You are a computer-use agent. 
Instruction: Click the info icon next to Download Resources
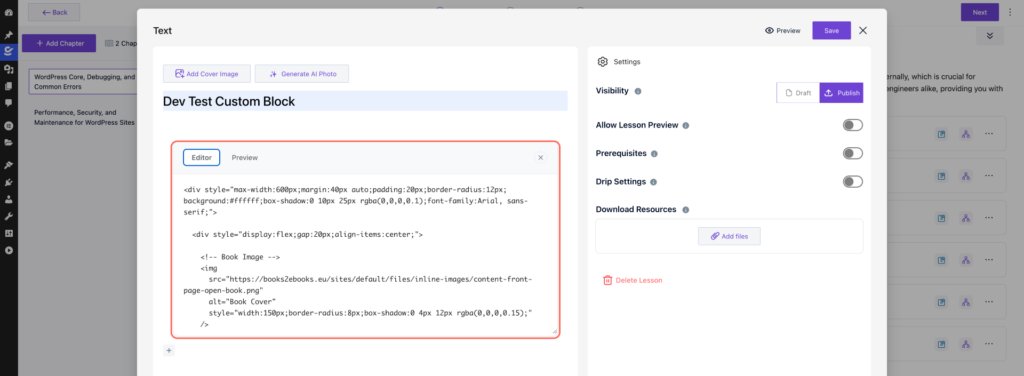point(686,210)
